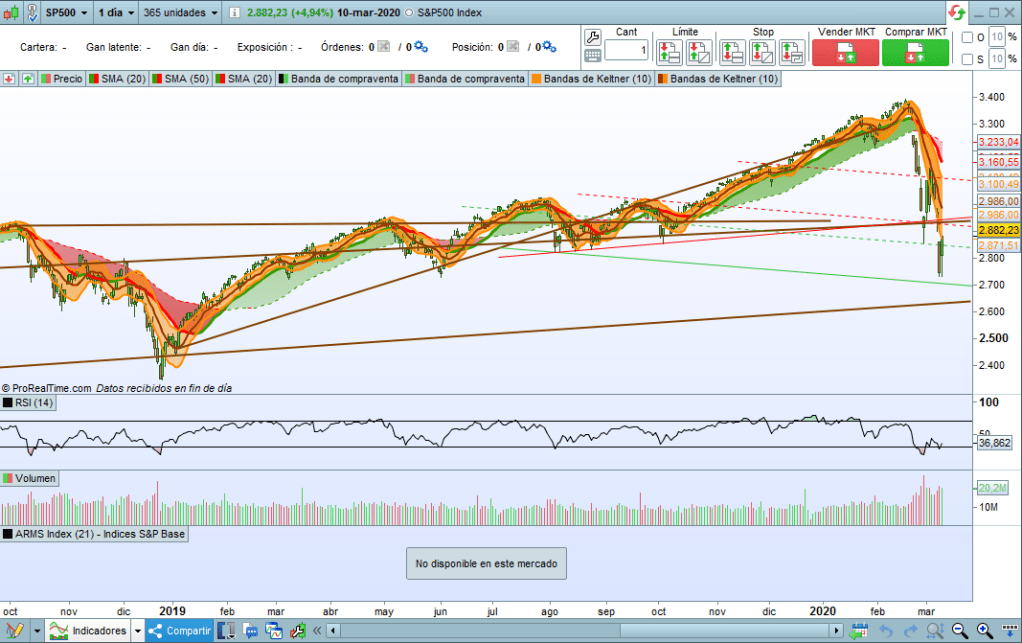Click the zoom out magnifier icon

coord(959,630)
